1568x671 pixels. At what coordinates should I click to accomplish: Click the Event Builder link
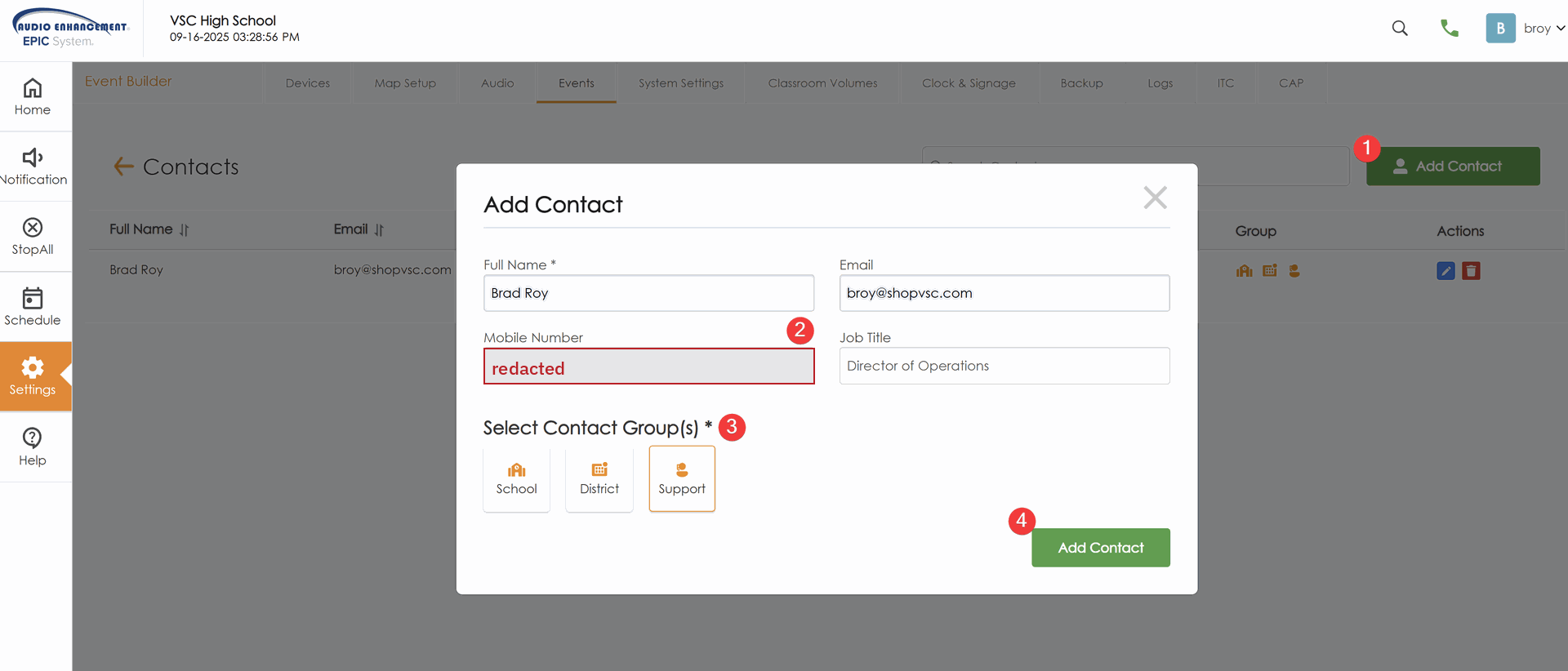tap(128, 82)
